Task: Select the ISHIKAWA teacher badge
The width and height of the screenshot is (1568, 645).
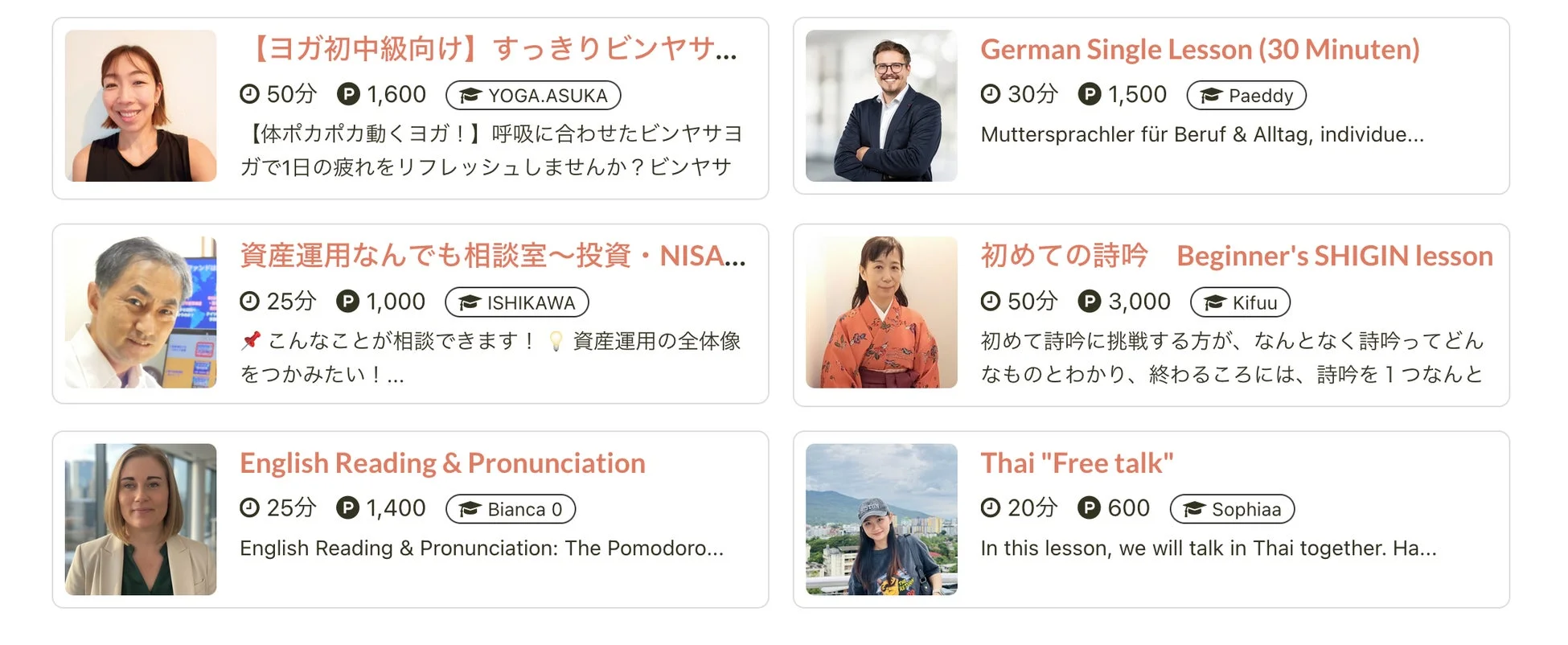Action: tap(517, 302)
